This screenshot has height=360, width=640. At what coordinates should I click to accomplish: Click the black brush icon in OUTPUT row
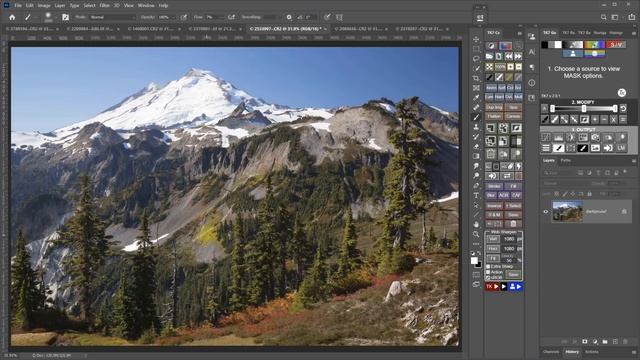558,148
